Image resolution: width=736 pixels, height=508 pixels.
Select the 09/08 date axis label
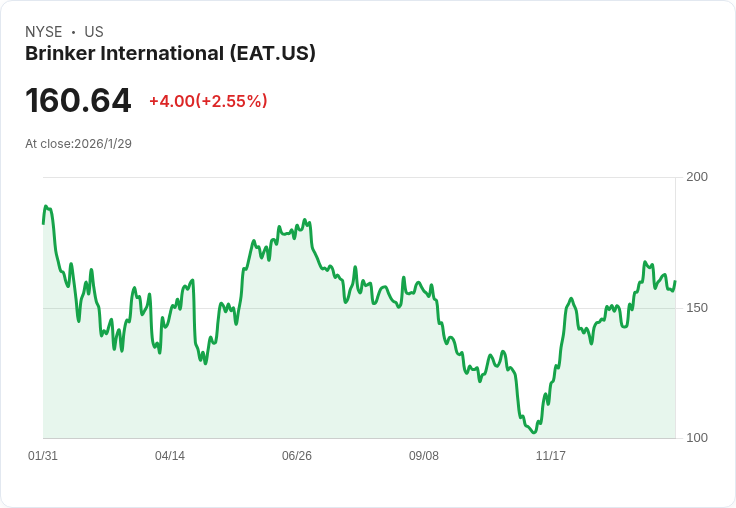(424, 455)
